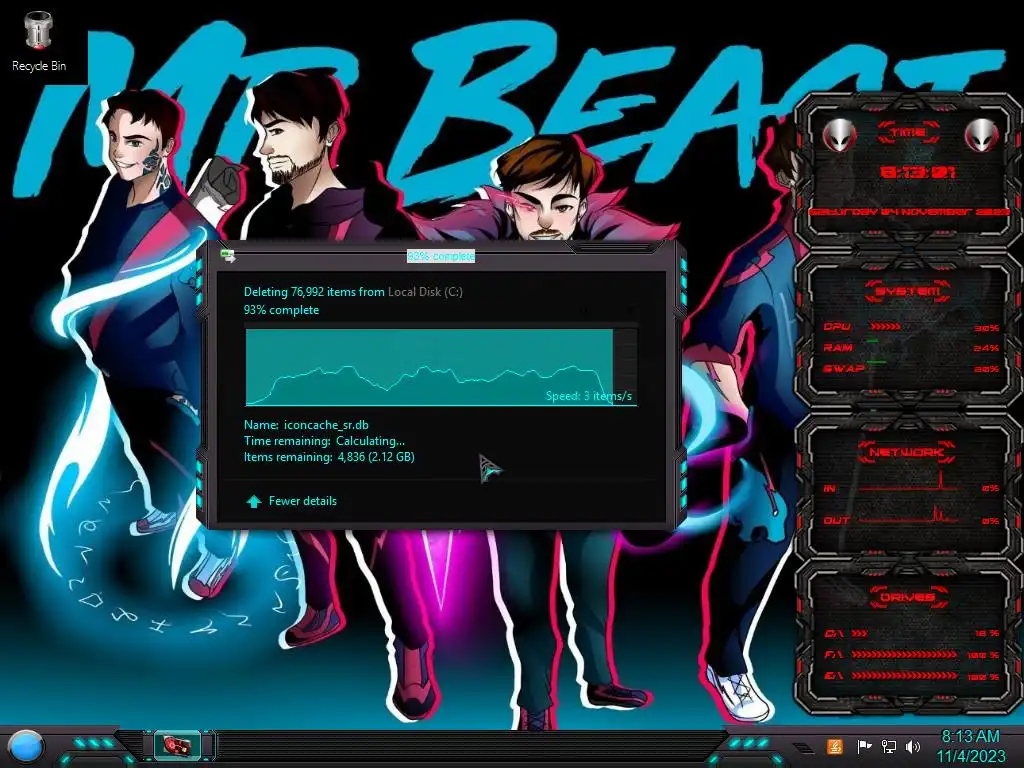Click the E:\ drive usage row
This screenshot has height=768, width=1024.
pos(910,676)
